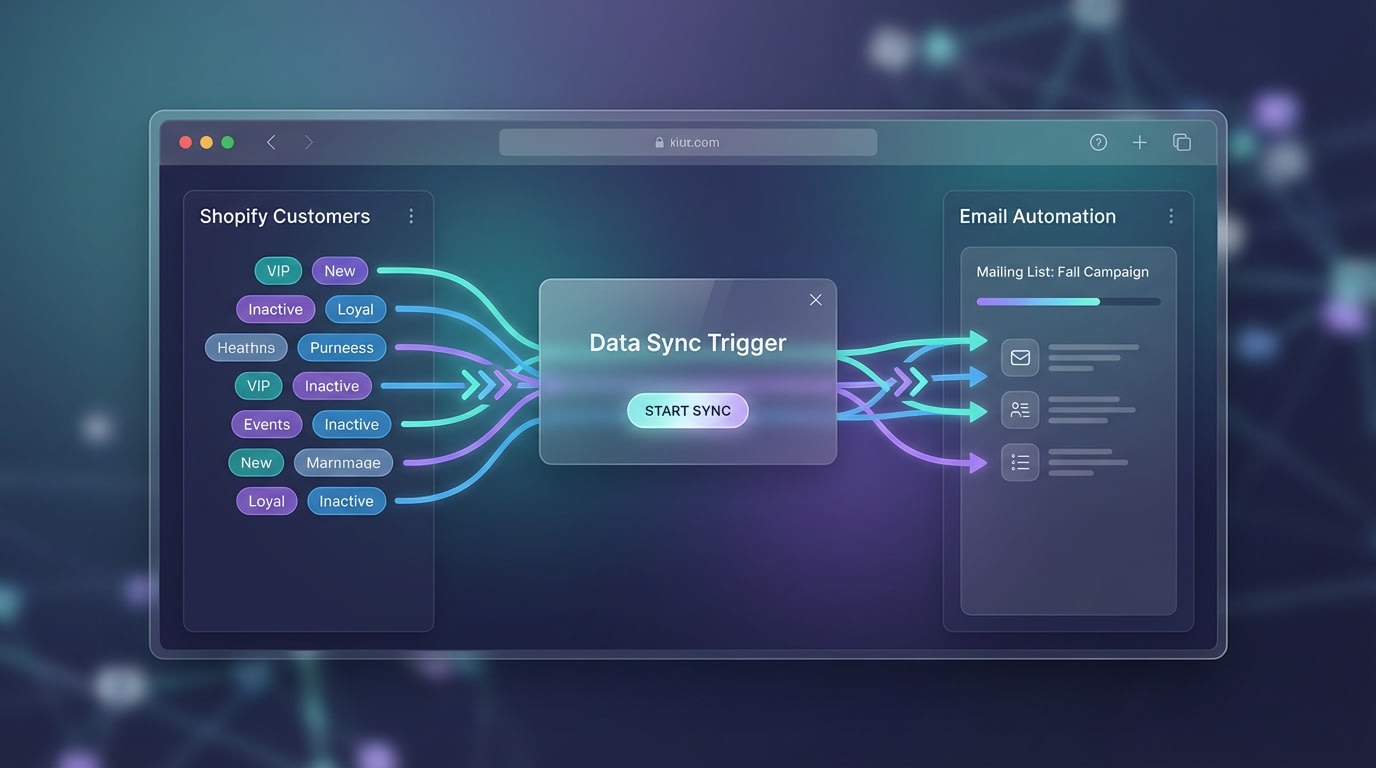The width and height of the screenshot is (1376, 768).
Task: Toggle the Loyal tag next to Inactive
Action: [x=355, y=309]
